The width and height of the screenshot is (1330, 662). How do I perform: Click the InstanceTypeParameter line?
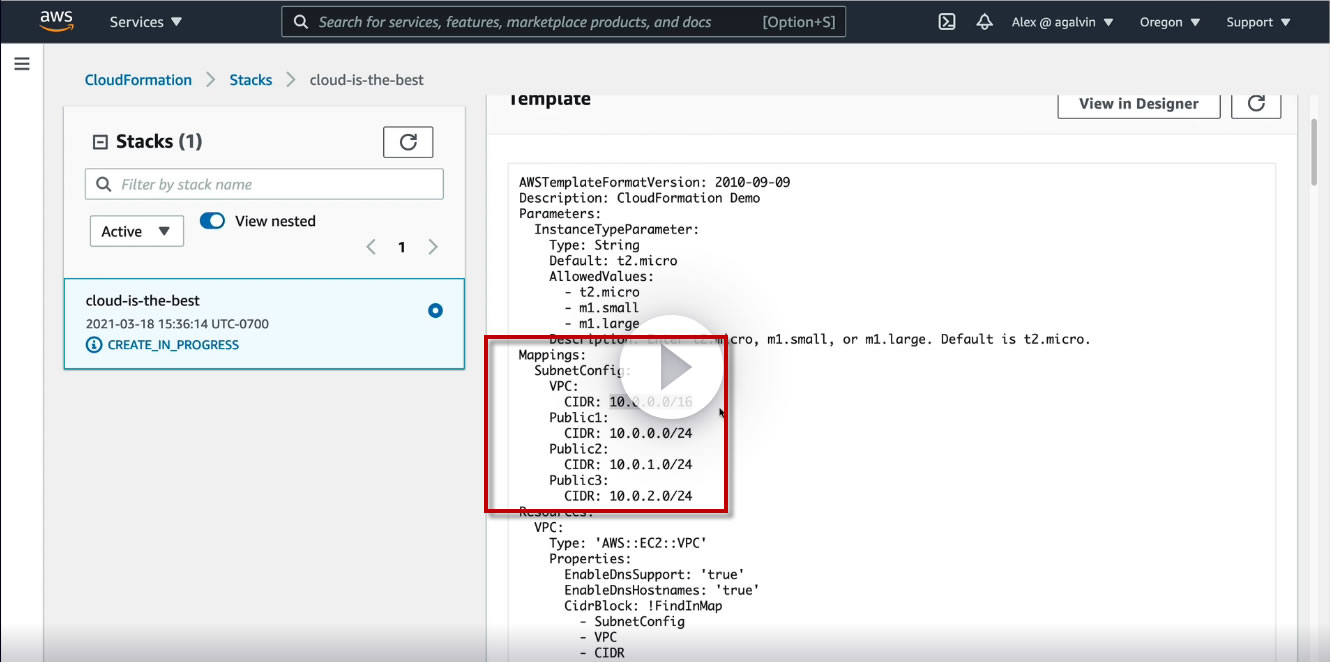[617, 229]
